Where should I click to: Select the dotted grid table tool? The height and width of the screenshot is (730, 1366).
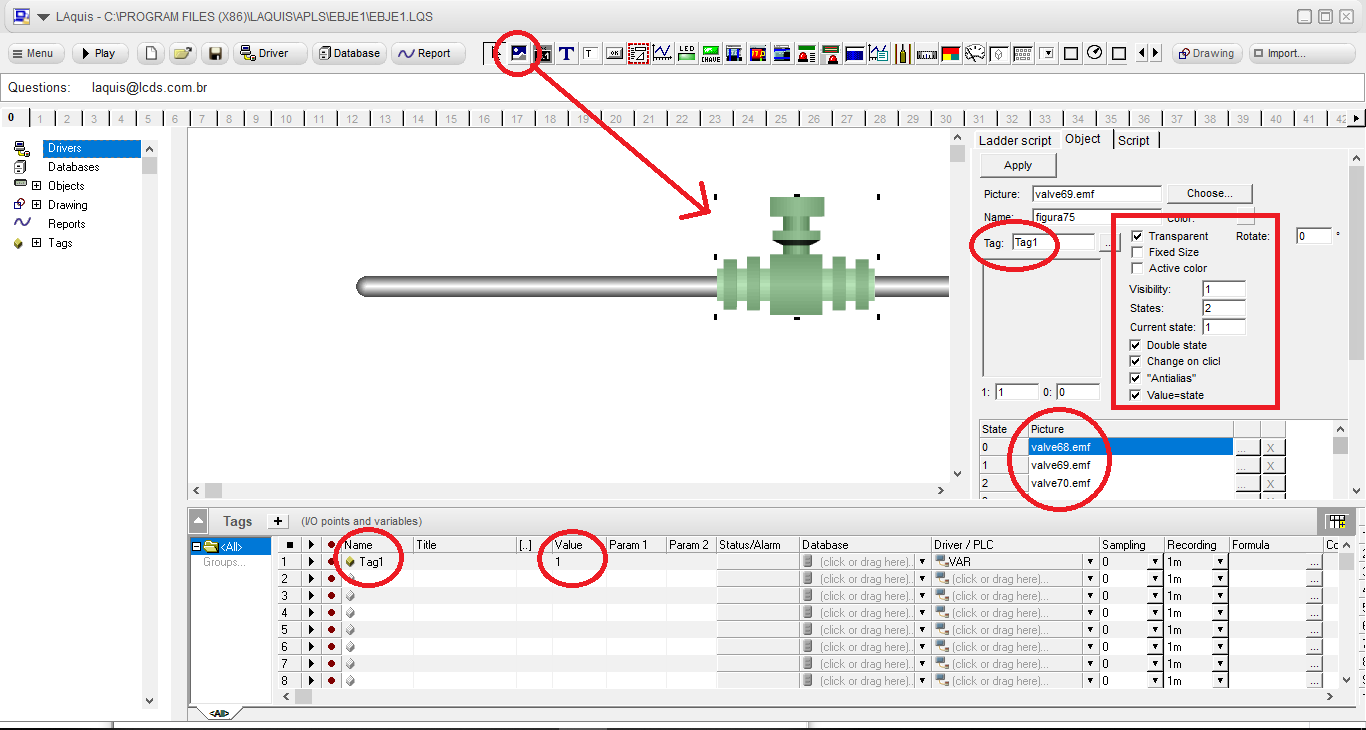click(x=1023, y=53)
